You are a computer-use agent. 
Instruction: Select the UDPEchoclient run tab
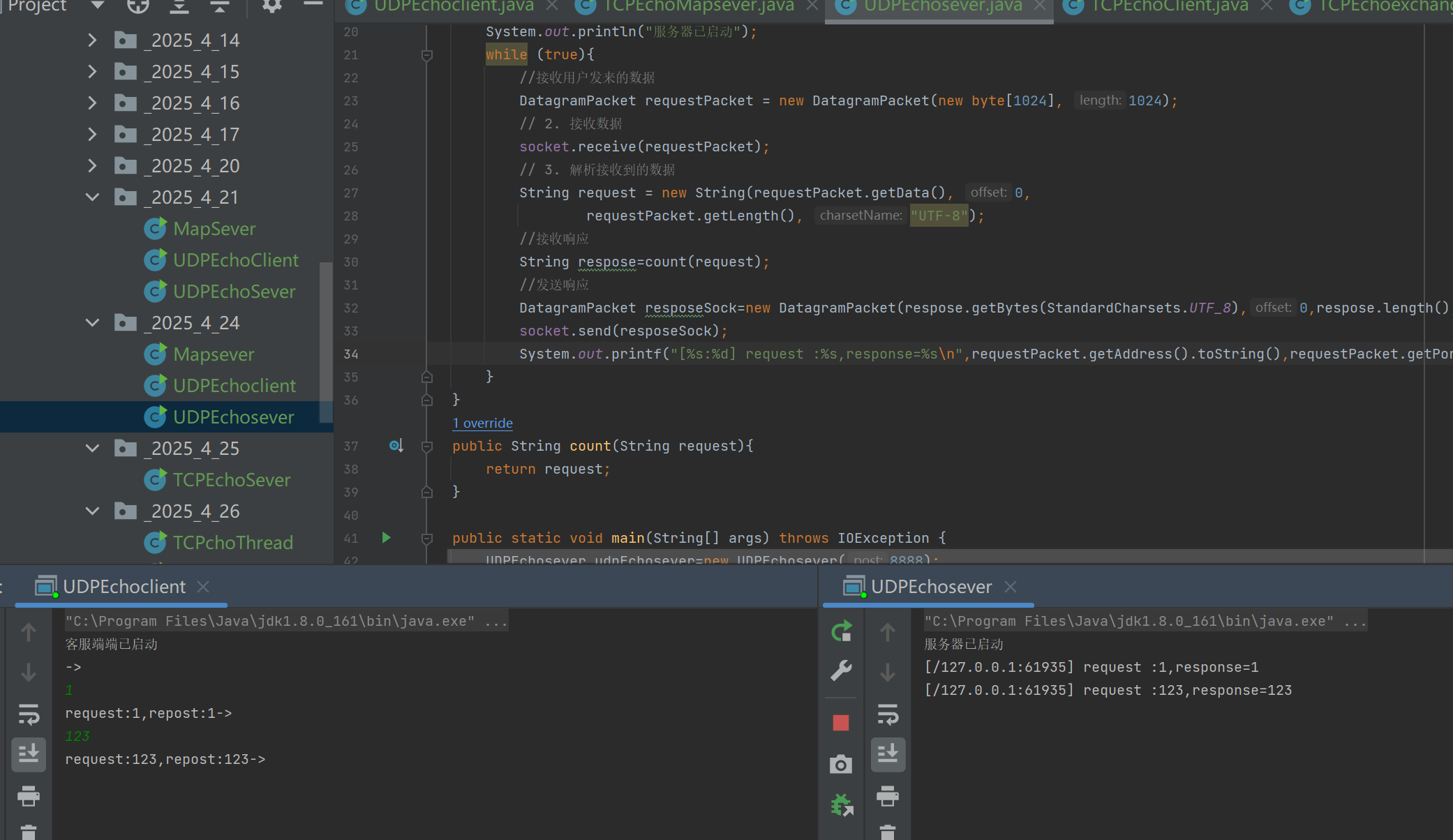pos(124,587)
